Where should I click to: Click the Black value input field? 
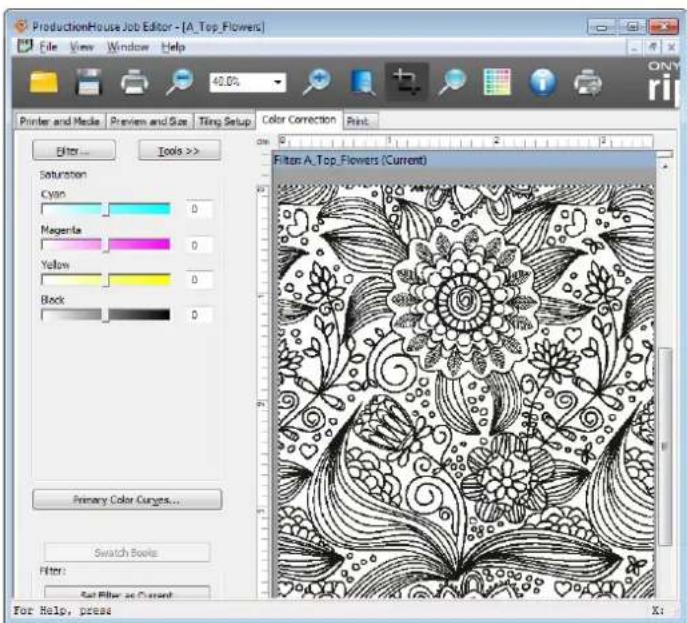click(x=199, y=315)
